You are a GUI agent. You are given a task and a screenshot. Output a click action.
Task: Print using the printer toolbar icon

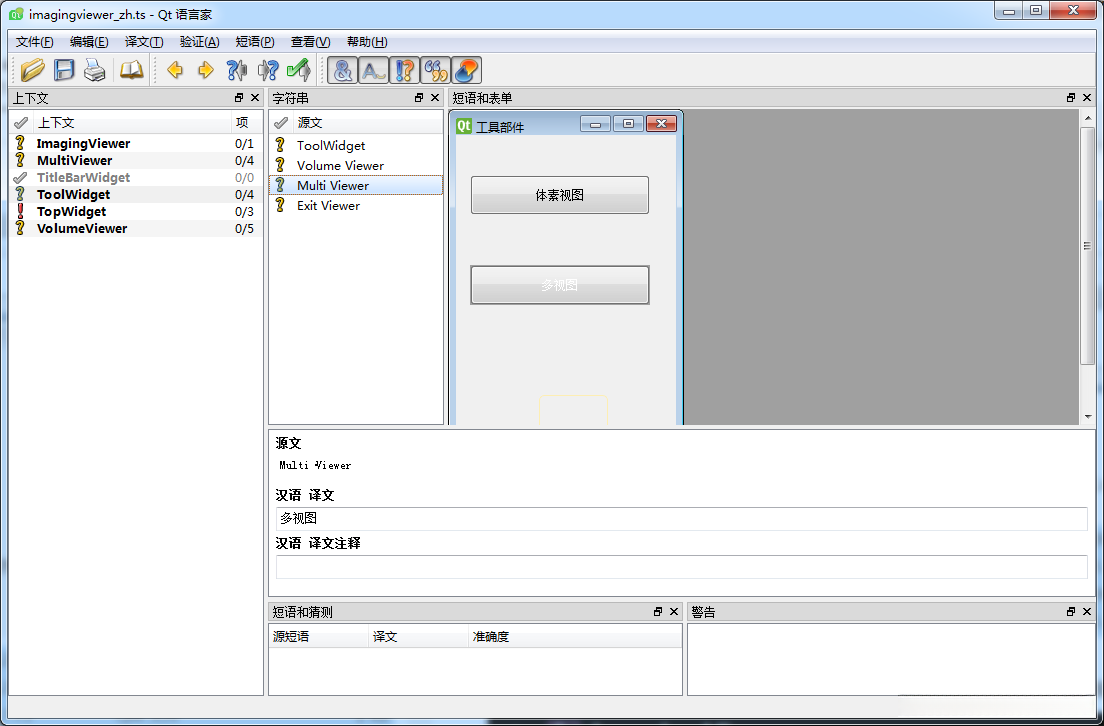(94, 70)
